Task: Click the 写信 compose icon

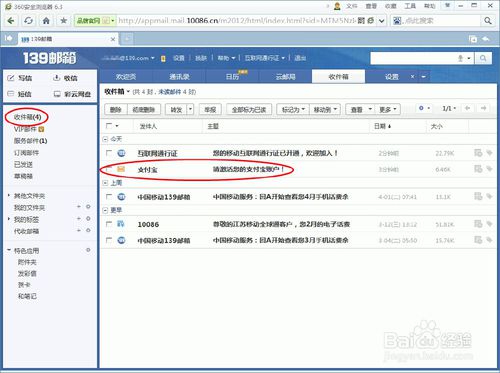Action: [11, 78]
